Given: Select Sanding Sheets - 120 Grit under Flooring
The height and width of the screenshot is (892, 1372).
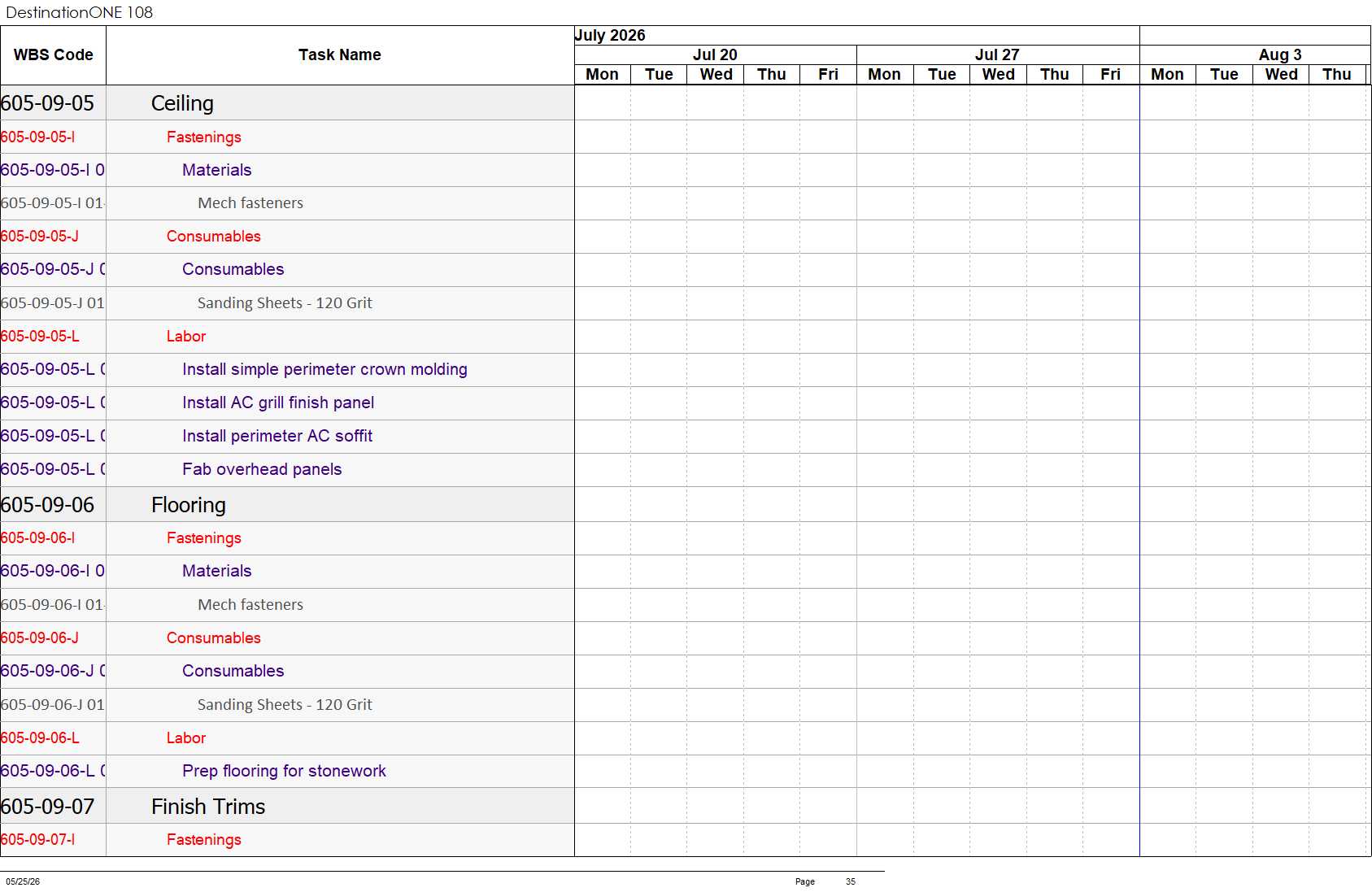Looking at the screenshot, I should 285,705.
